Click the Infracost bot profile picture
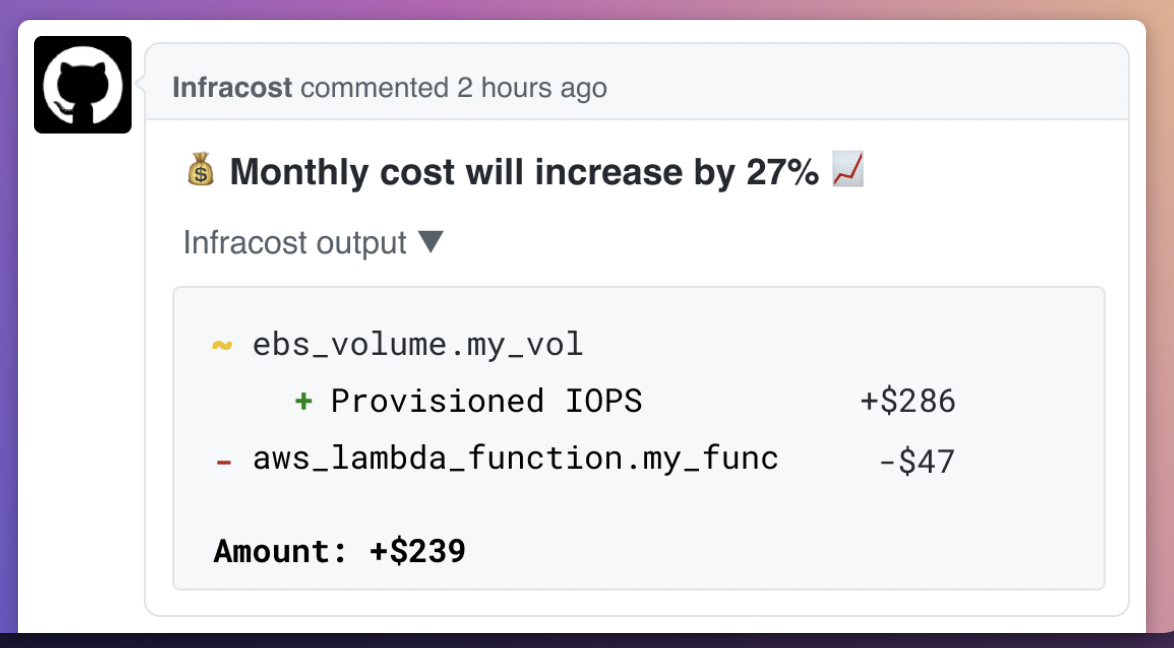This screenshot has height=648, width=1174. [82, 84]
